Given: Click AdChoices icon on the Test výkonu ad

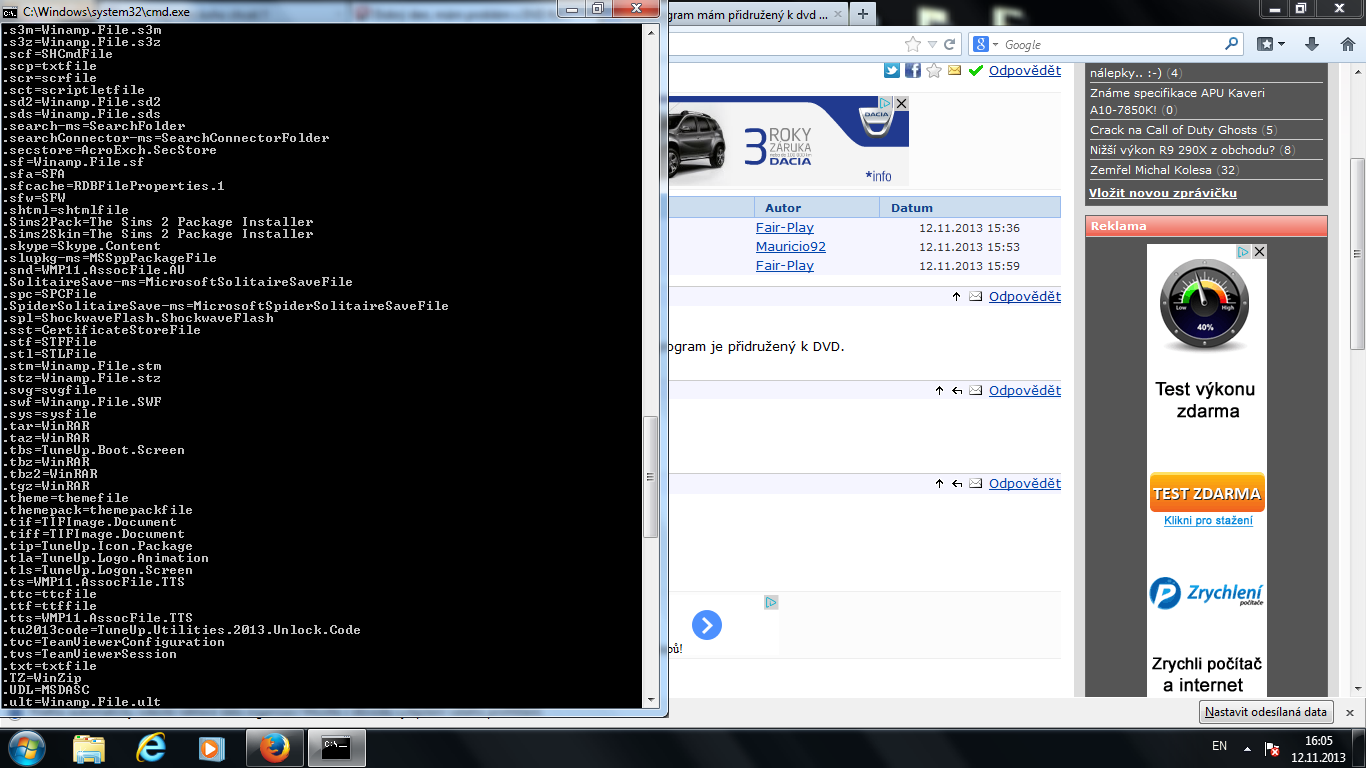Looking at the screenshot, I should tap(1244, 252).
